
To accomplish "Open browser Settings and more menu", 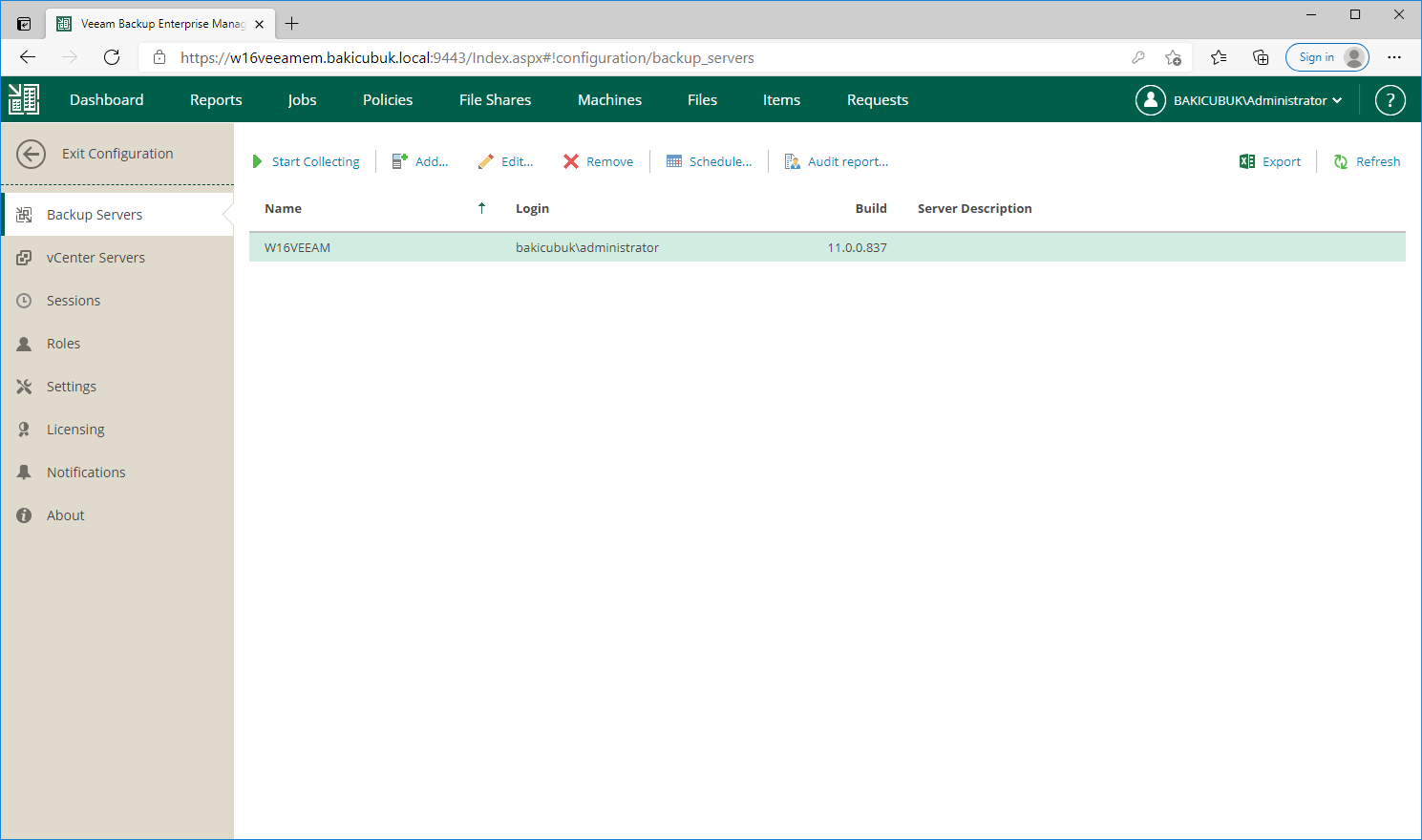I will (x=1394, y=57).
